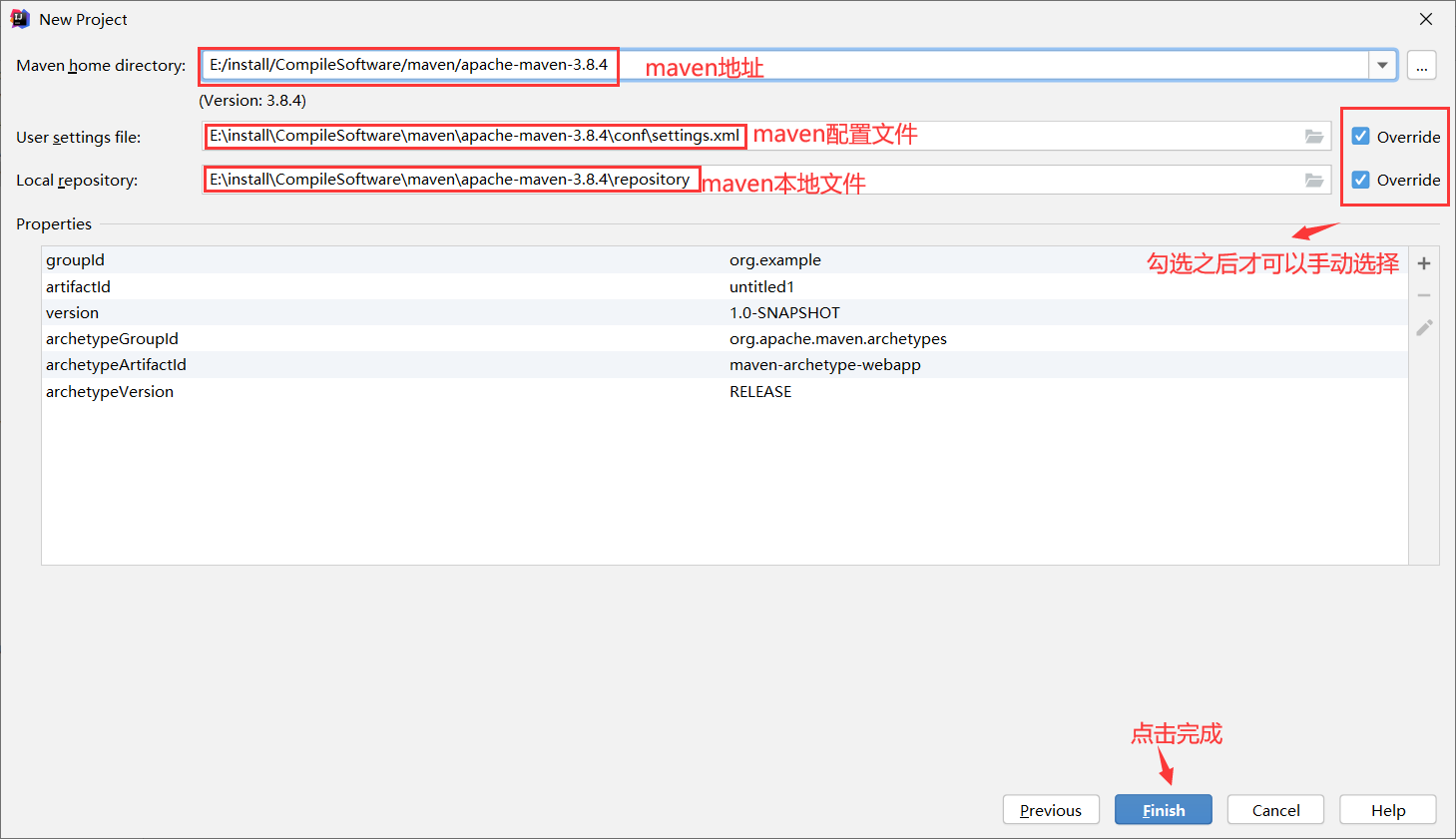
Task: Click the Maven home directory label
Action: (x=101, y=66)
